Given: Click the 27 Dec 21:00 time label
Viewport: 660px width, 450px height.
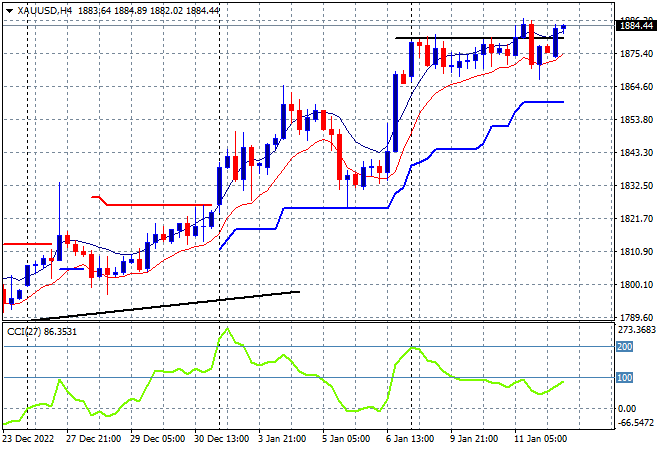Looking at the screenshot, I should [93, 439].
